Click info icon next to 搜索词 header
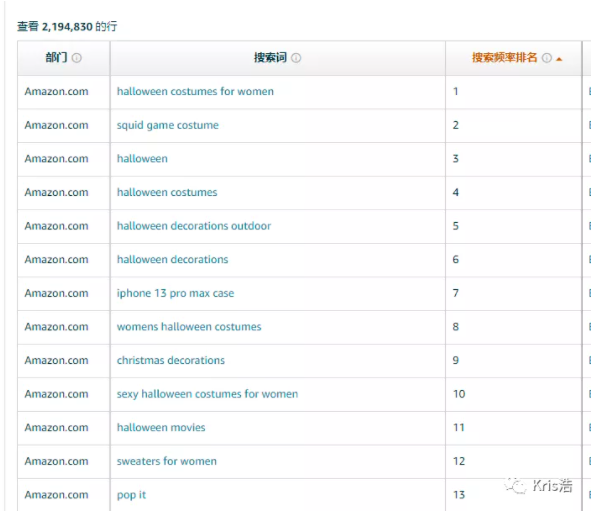Viewport: 598px width, 518px height. 296,58
